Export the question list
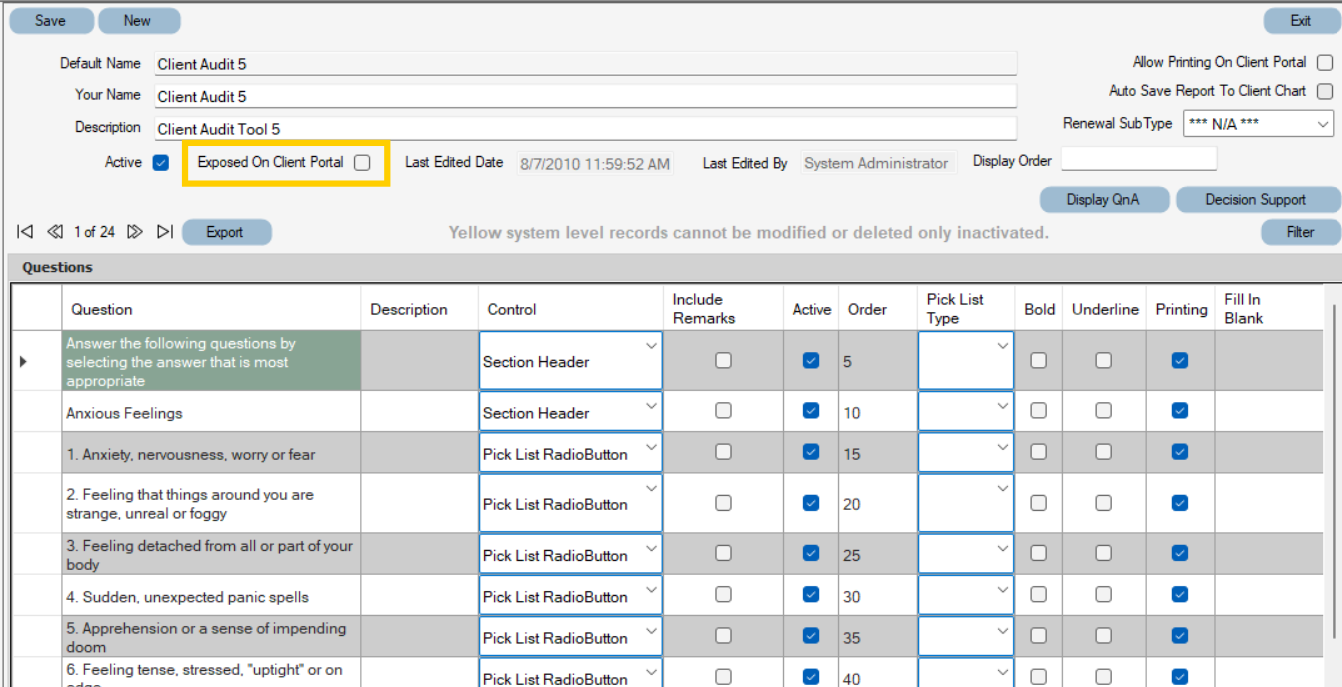Screen dimensions: 1342x687 pos(226,231)
